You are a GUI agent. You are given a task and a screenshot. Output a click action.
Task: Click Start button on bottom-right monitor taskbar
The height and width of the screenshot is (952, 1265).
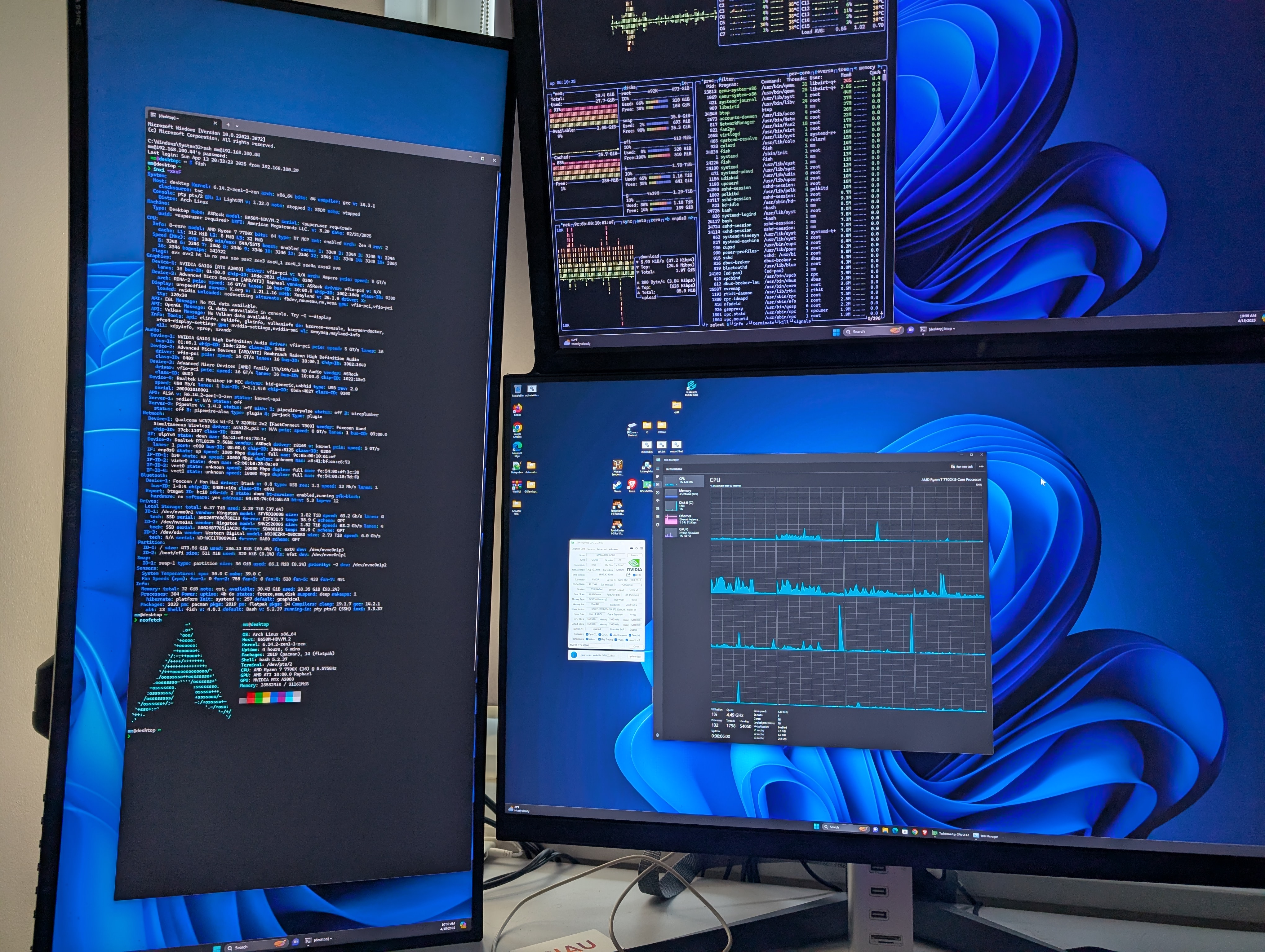pyautogui.click(x=817, y=826)
